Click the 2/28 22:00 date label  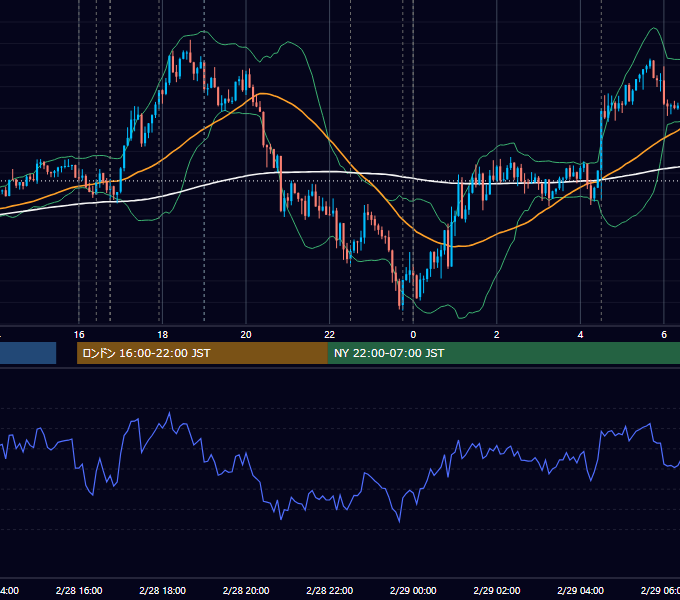click(330, 590)
